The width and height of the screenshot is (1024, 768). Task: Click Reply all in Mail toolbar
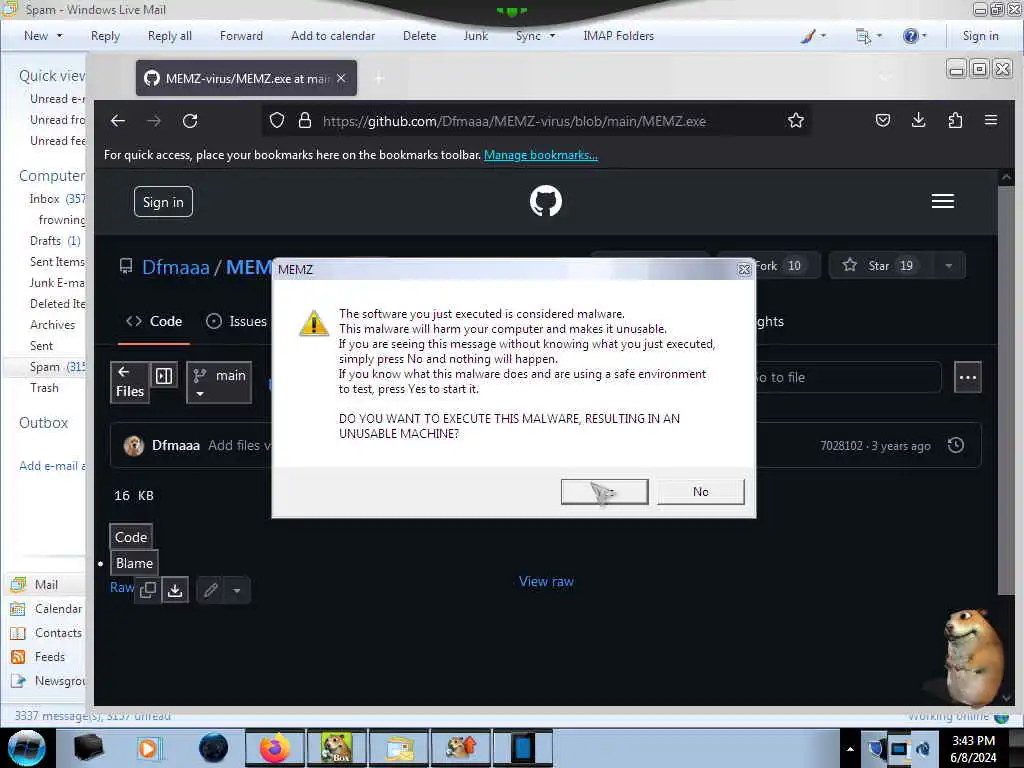170,36
